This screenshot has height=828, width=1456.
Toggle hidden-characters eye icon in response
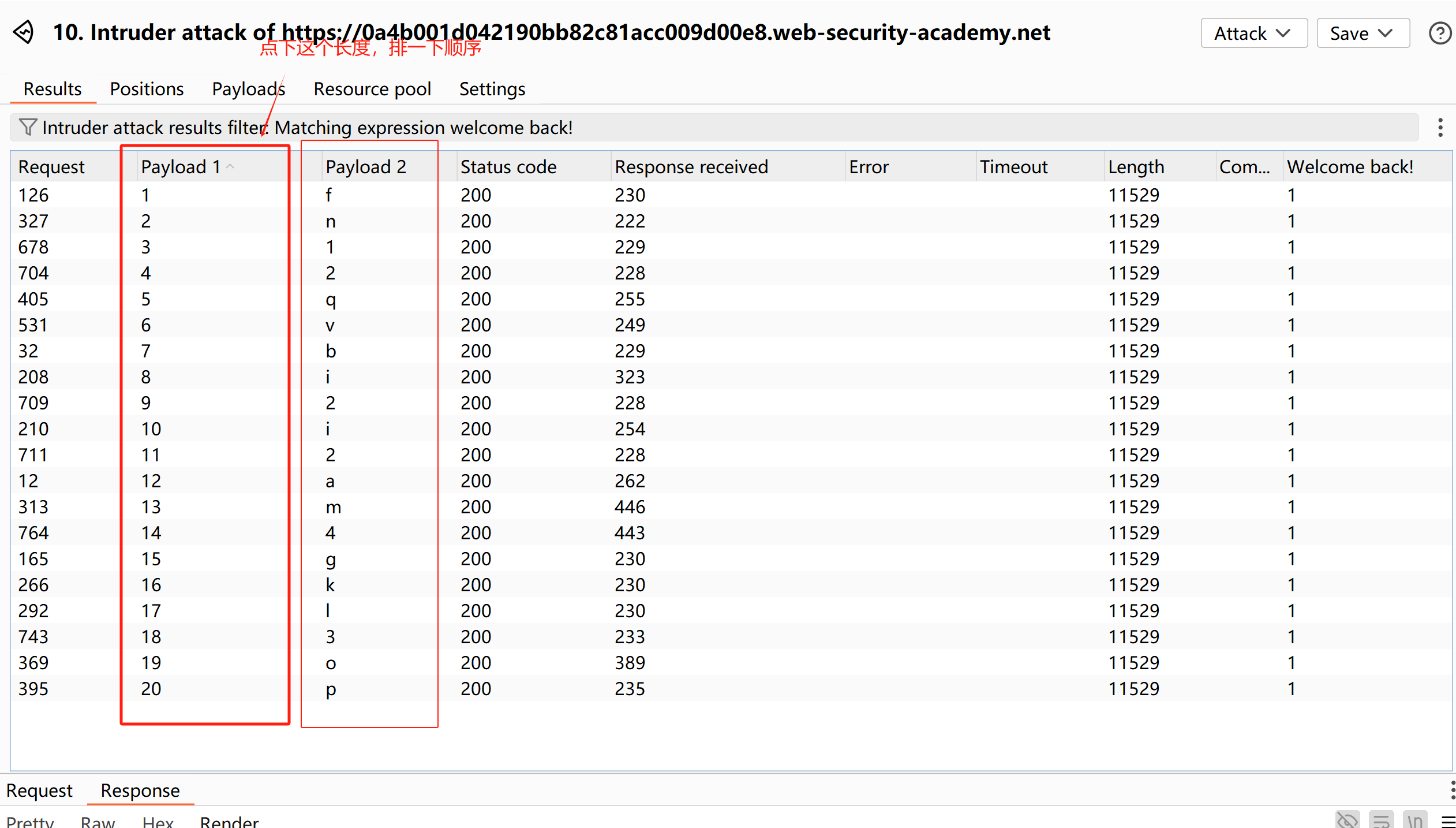(x=1347, y=820)
